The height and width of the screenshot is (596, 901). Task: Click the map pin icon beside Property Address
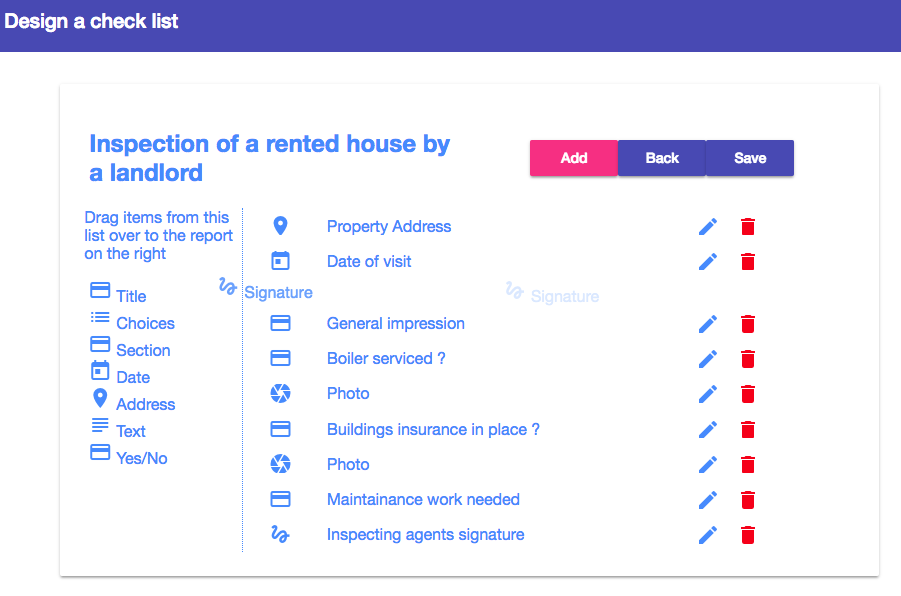click(280, 226)
